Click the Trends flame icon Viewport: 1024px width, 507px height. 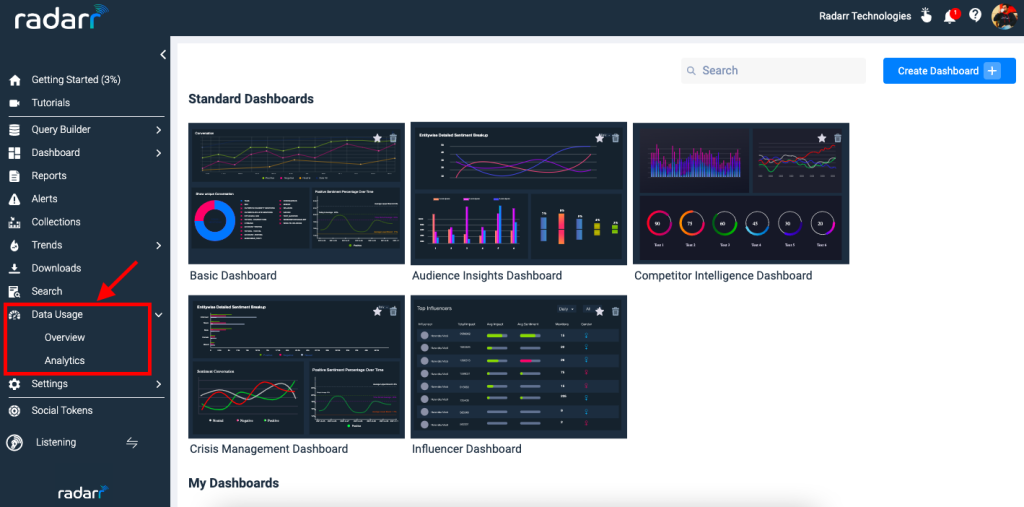[15, 246]
